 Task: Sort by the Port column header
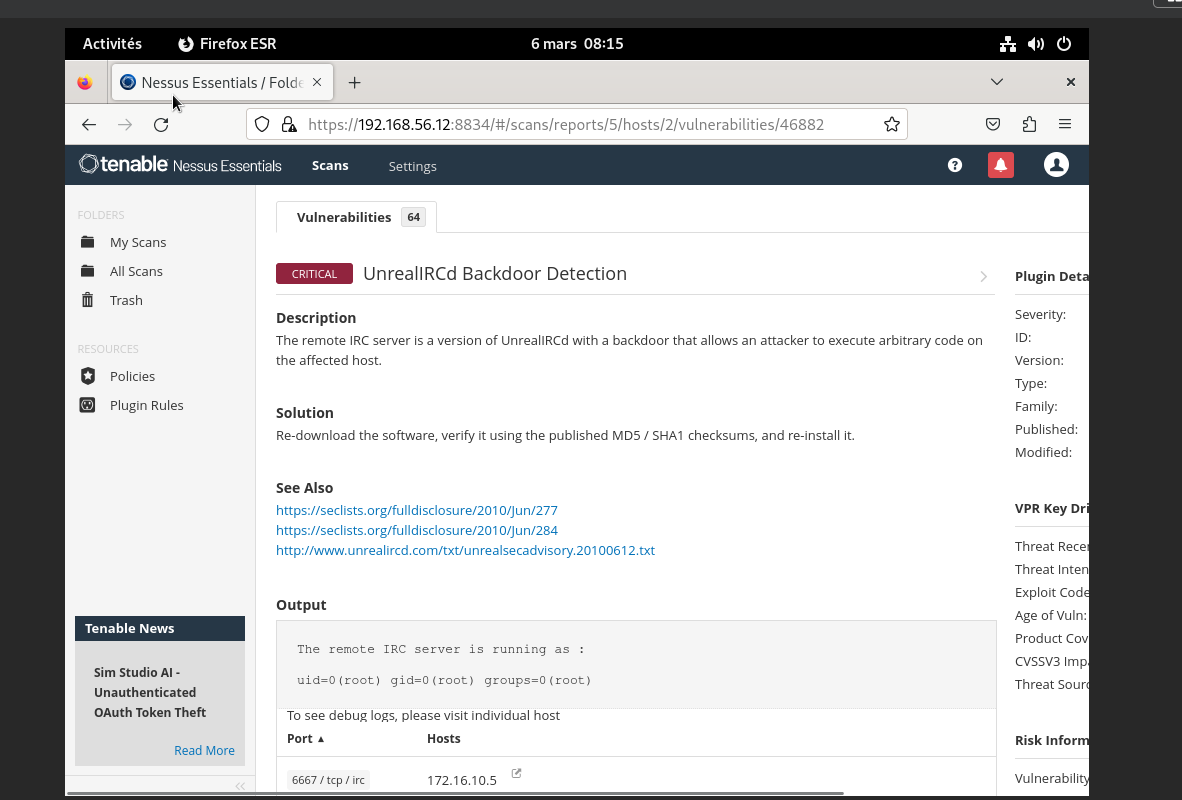pos(305,738)
